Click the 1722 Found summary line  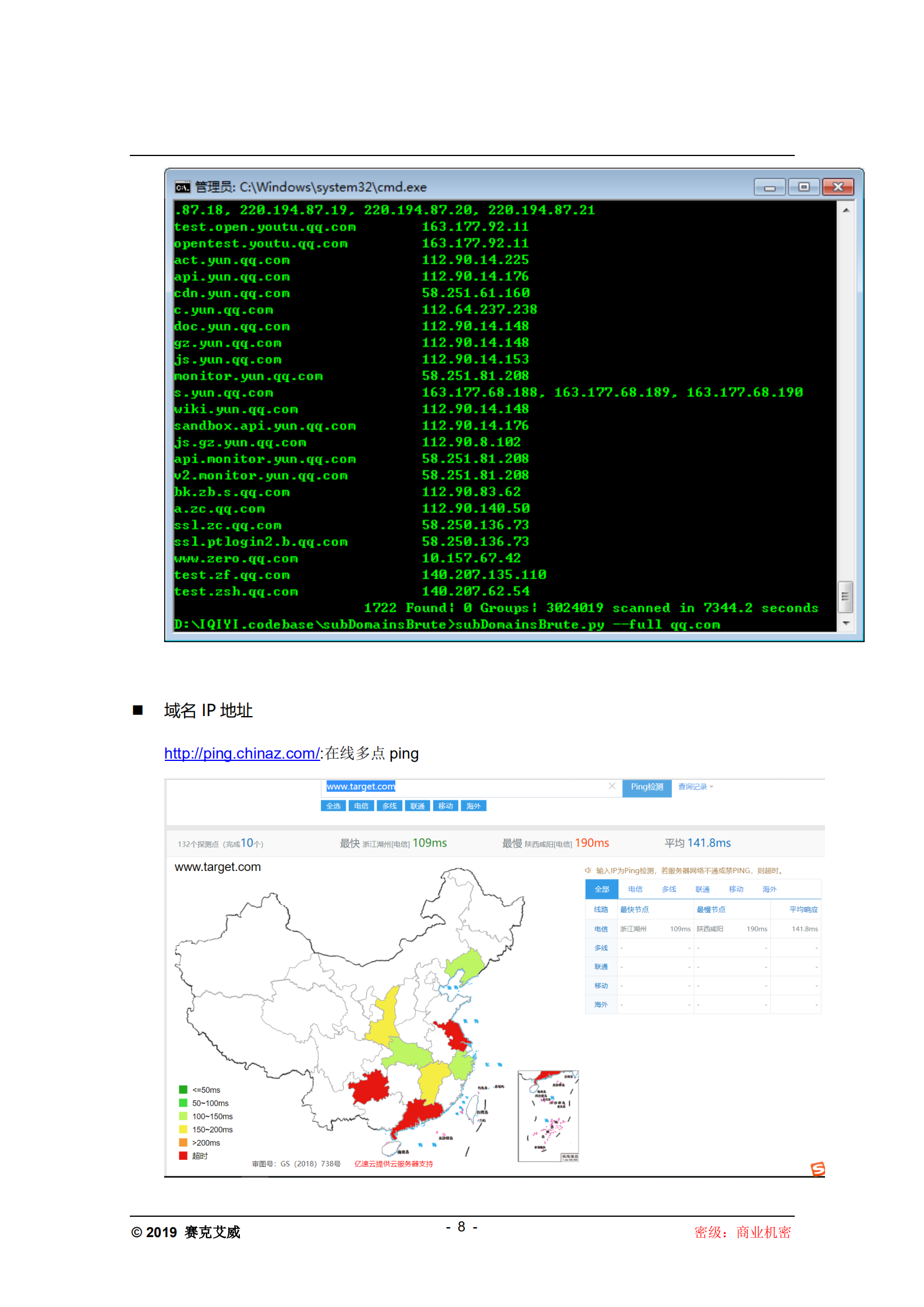(x=591, y=608)
